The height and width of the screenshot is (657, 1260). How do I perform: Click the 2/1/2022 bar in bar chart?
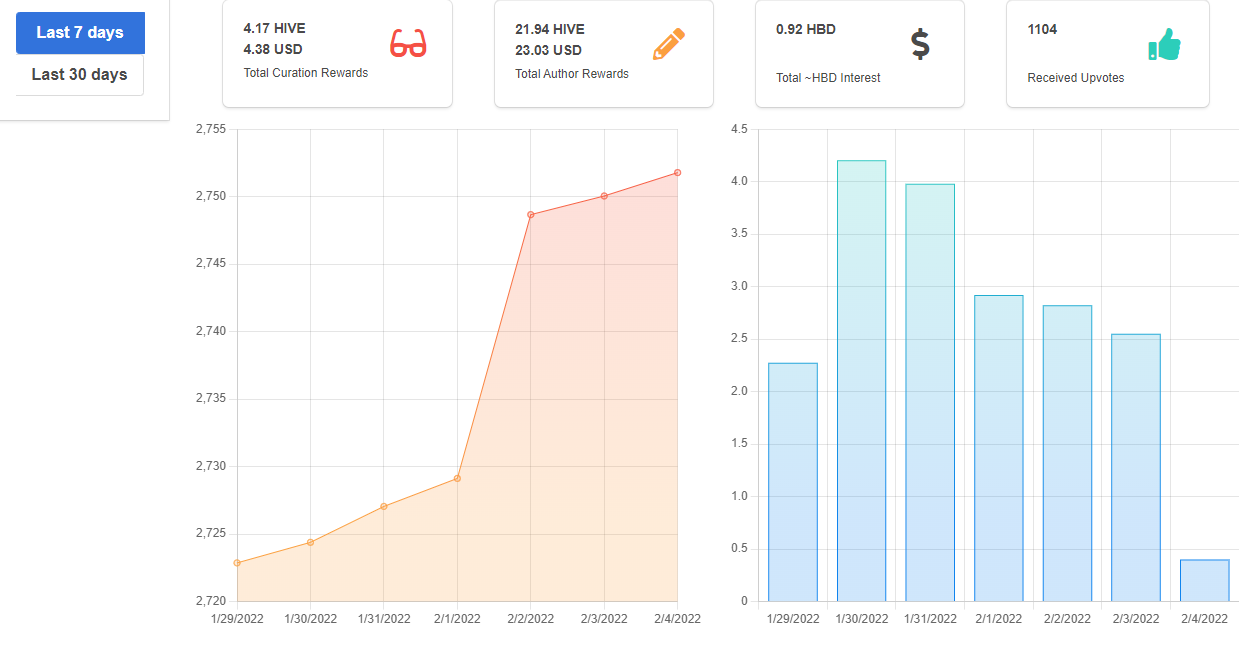coord(999,448)
